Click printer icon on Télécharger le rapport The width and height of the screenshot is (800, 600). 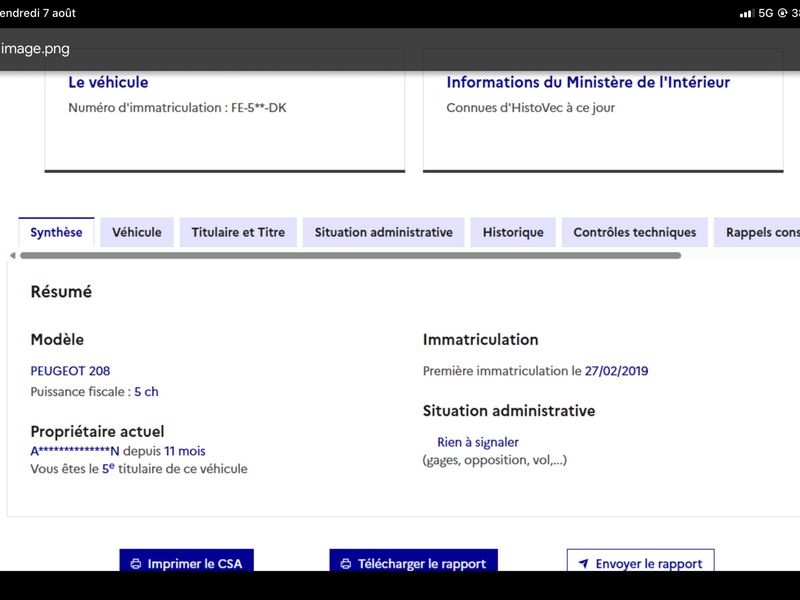346,564
